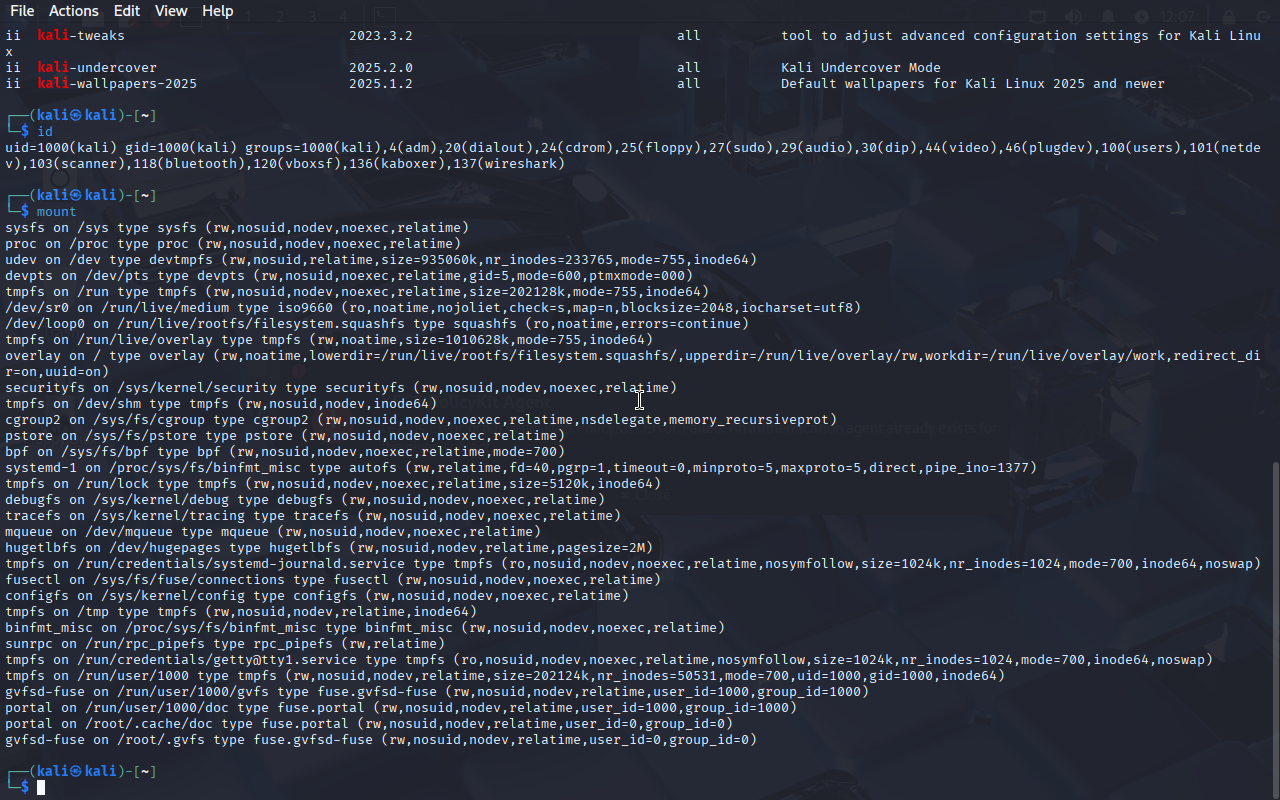Click the 'tmpfs on /run/user/1000' line
Screen dimensions: 1280x800
(505, 676)
